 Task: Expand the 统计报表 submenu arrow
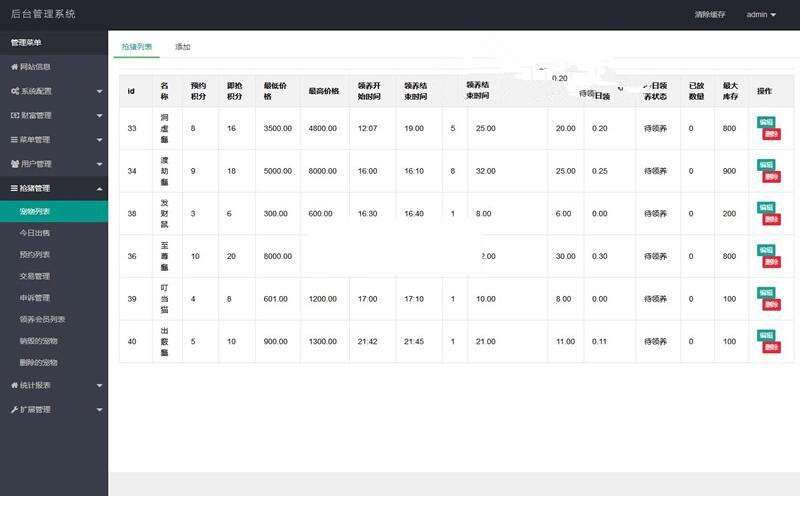pos(99,386)
